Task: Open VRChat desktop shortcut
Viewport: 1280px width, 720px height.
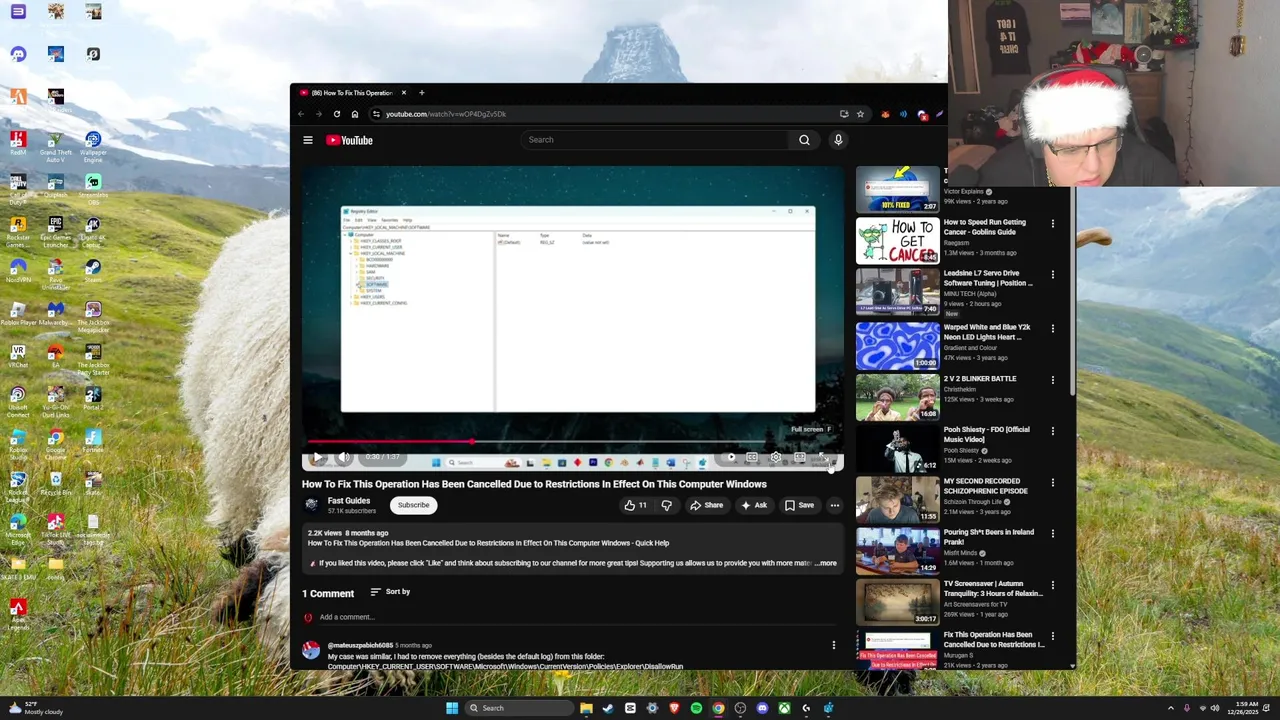Action: [18, 357]
